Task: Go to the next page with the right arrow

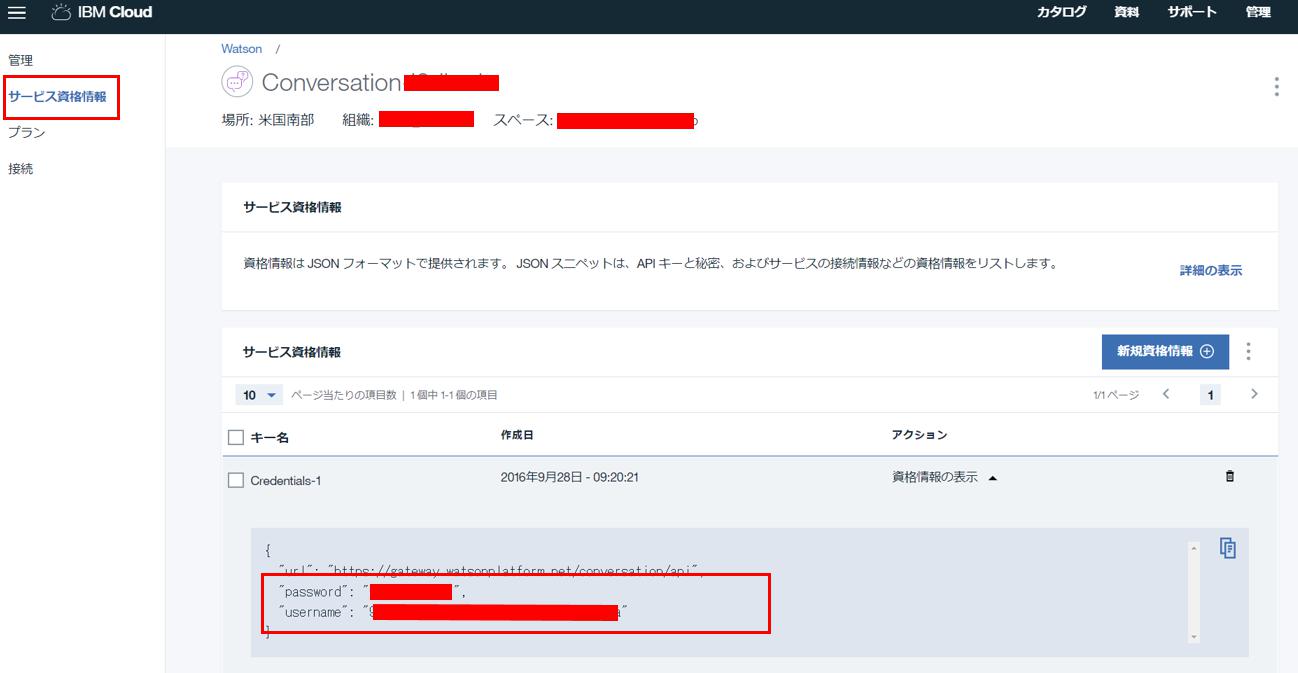Action: click(x=1254, y=394)
